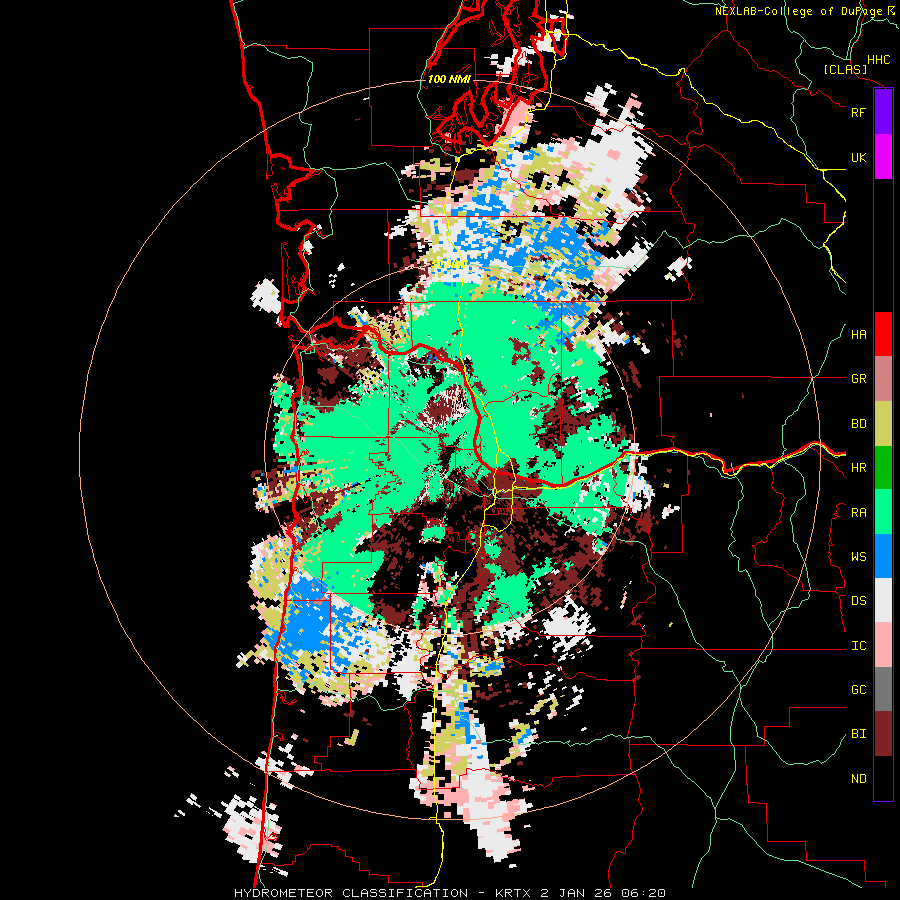Click the IC legend label

pos(858,646)
